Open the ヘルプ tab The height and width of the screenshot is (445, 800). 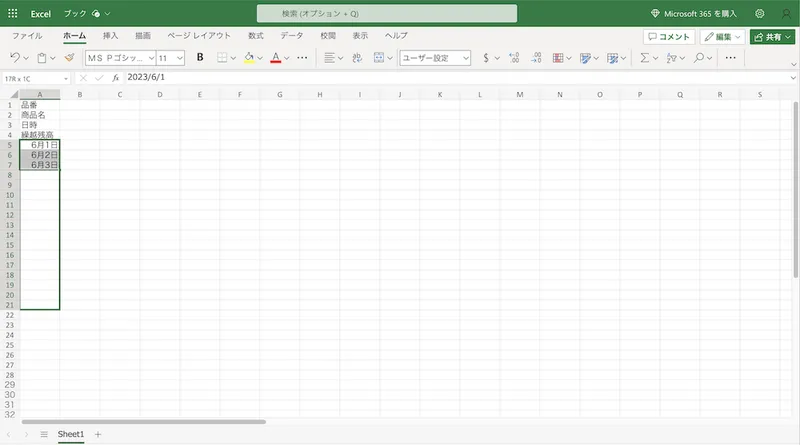[x=396, y=36]
